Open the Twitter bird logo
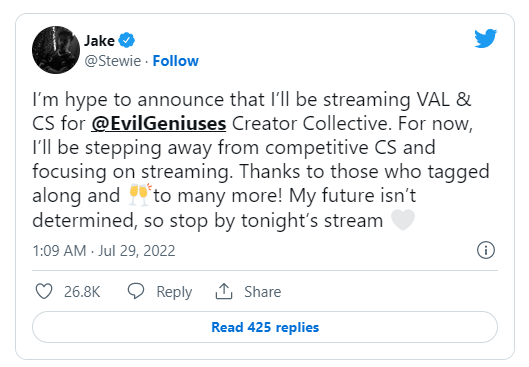The image size is (529, 367). tap(485, 38)
